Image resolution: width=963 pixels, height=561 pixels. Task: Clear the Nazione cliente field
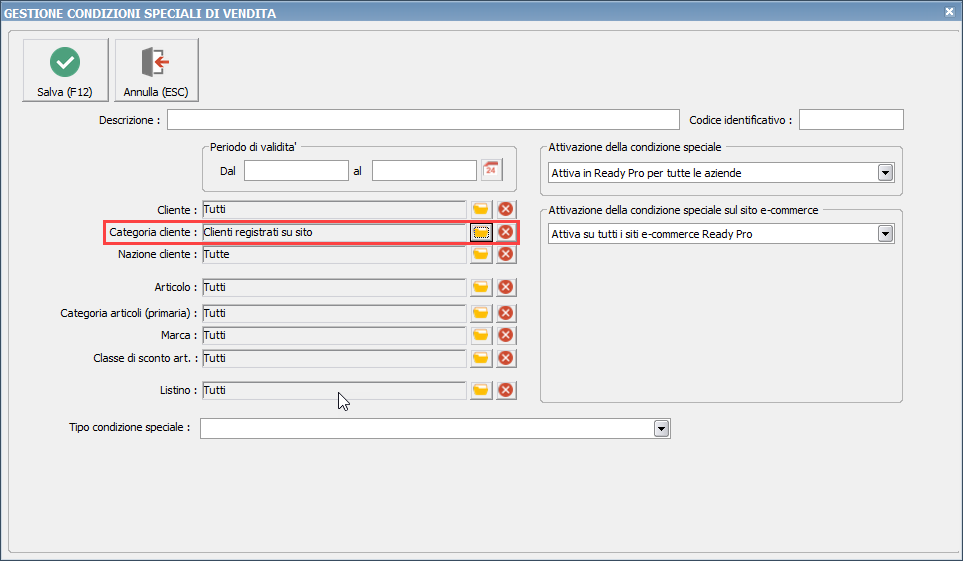click(505, 254)
